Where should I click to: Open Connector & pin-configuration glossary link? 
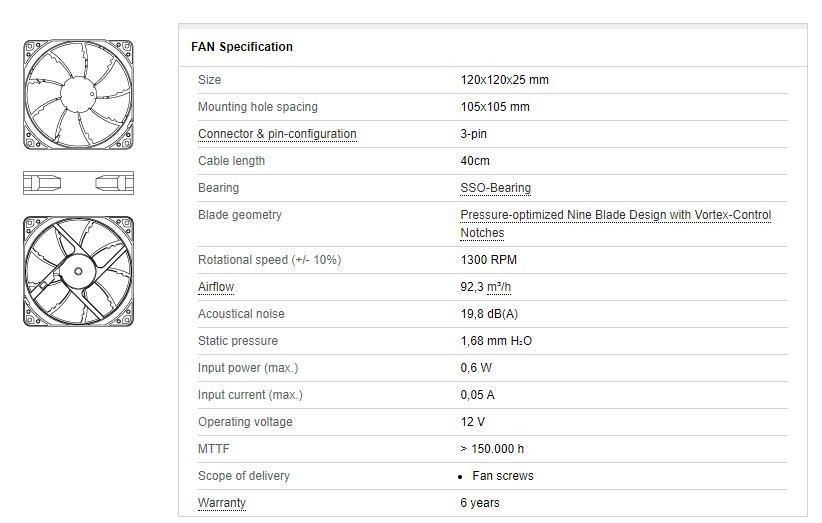(277, 134)
